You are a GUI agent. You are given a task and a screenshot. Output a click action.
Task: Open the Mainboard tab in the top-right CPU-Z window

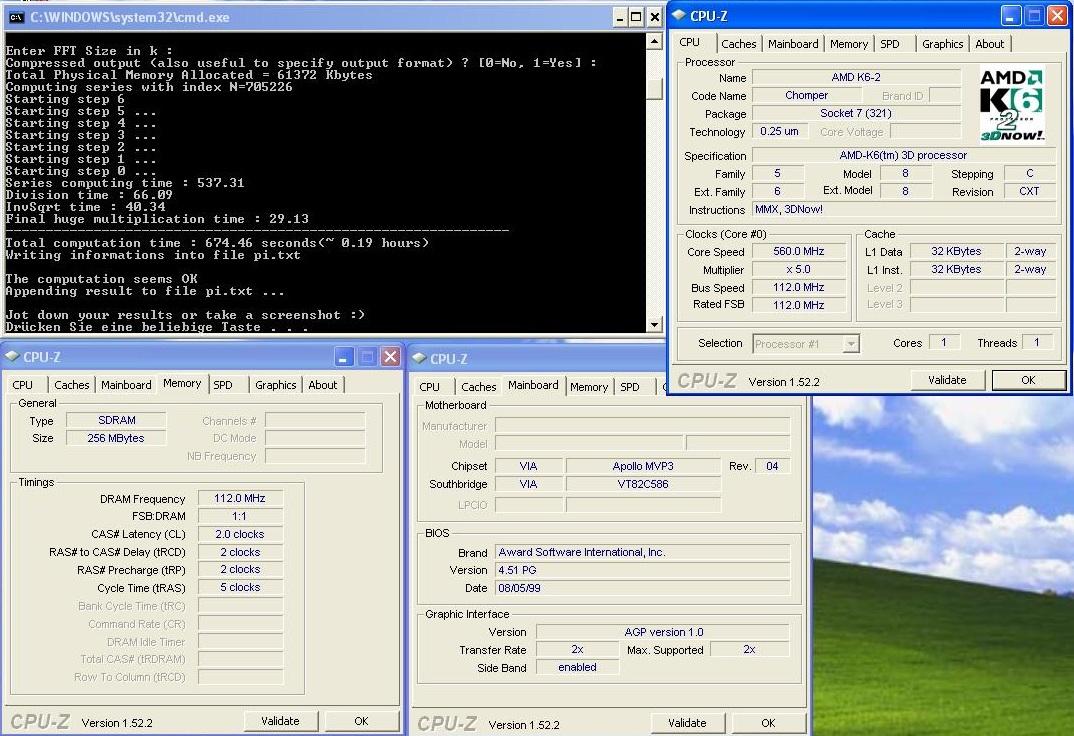pos(792,44)
